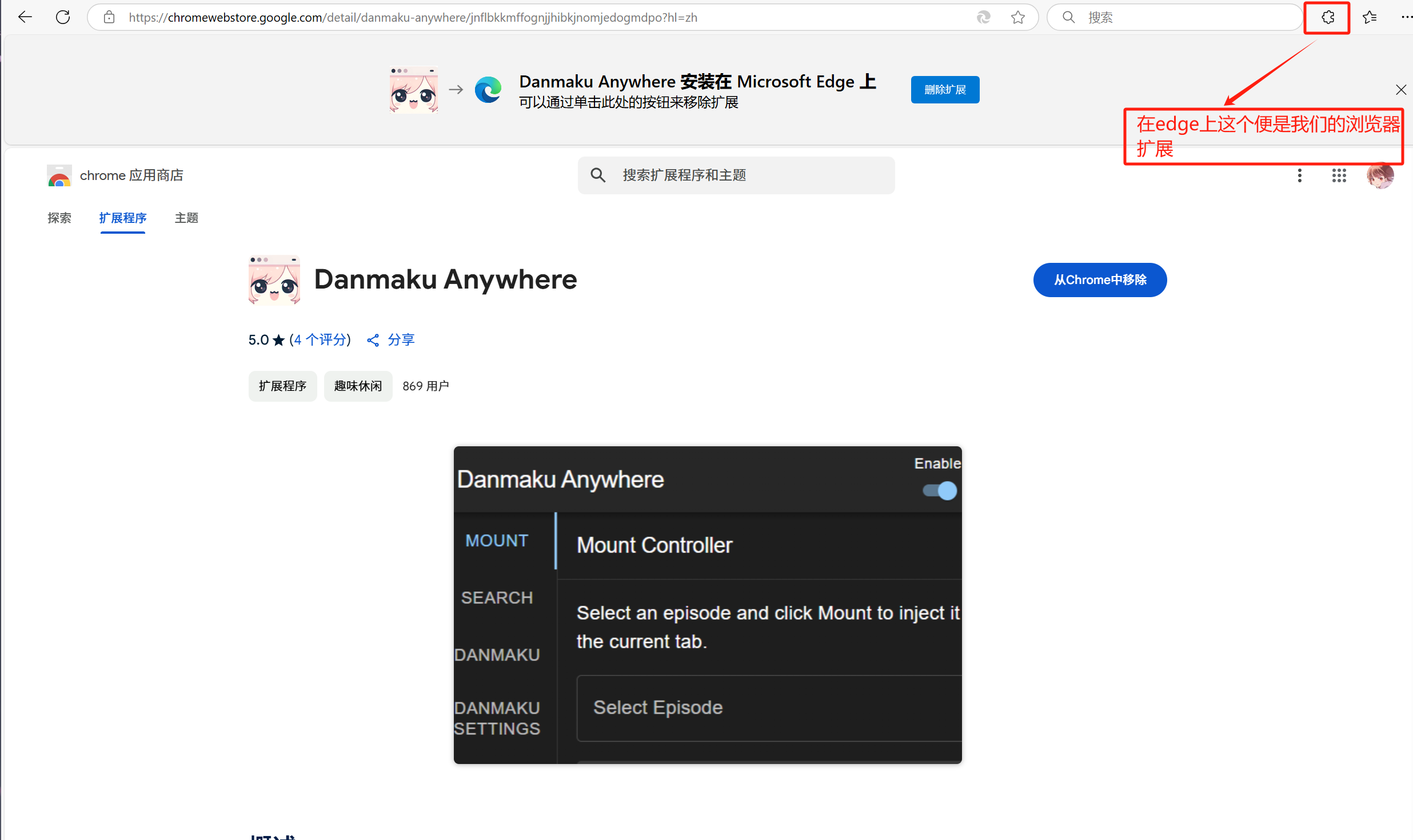Reload the page with refresh icon
Image resolution: width=1413 pixels, height=840 pixels.
(63, 17)
